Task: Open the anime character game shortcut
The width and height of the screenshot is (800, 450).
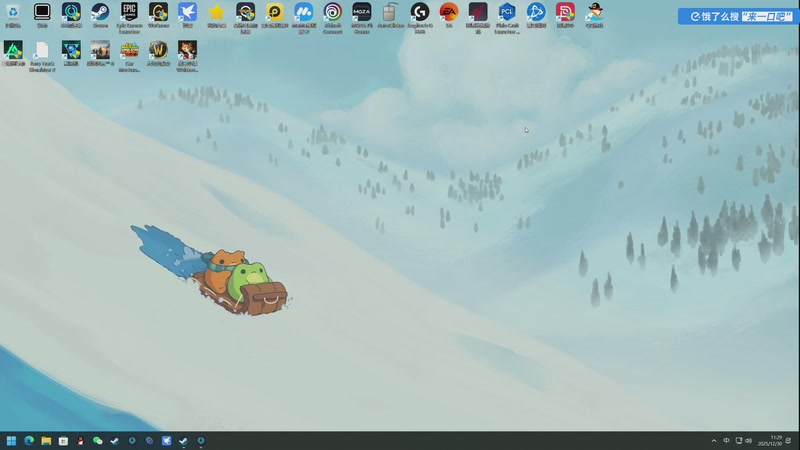Action: 187,56
